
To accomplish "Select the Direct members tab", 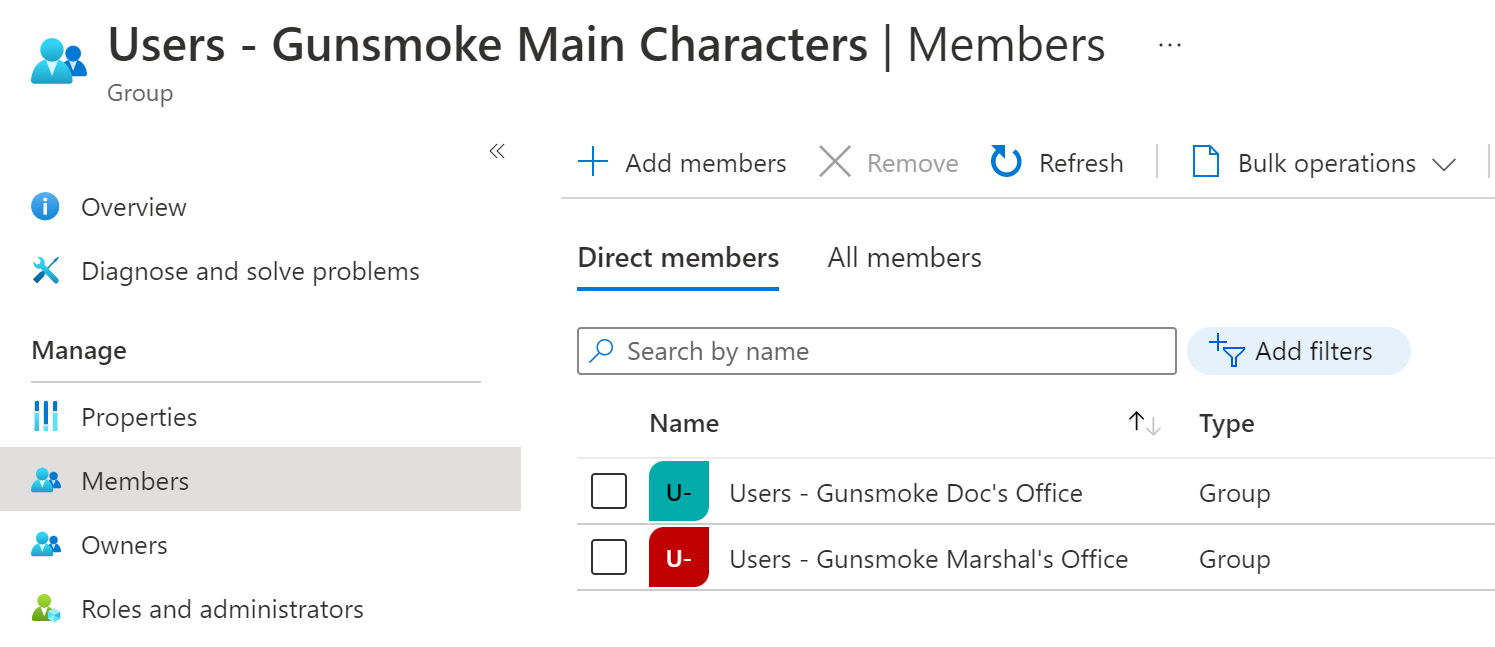I will click(x=677, y=257).
